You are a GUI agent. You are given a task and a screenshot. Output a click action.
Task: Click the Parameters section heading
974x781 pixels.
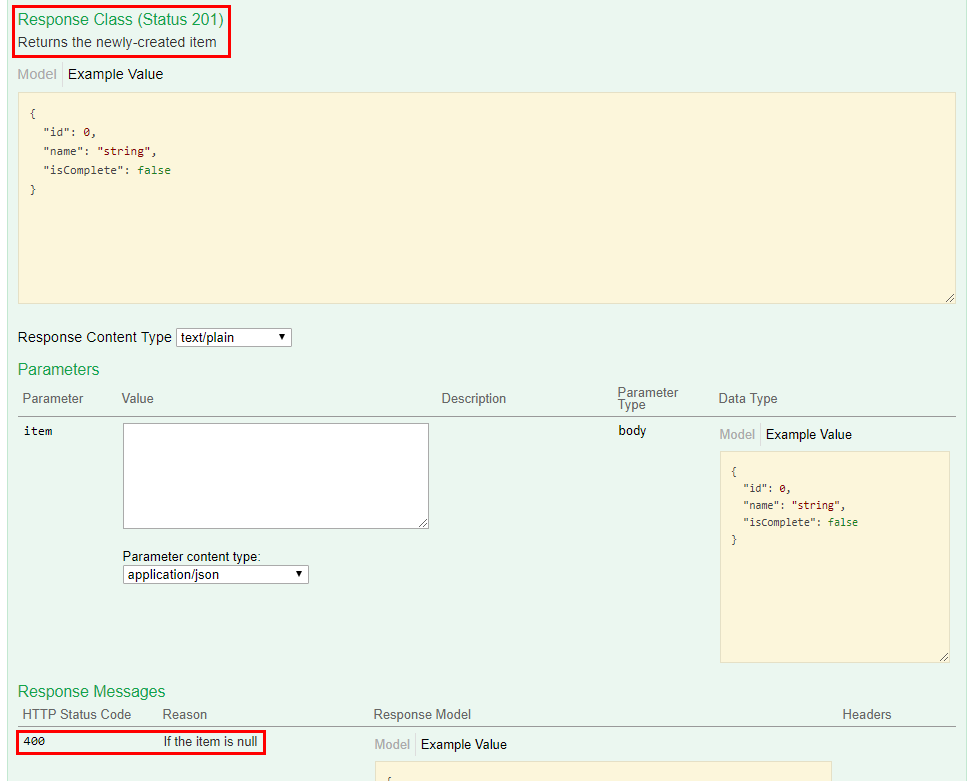coord(59,369)
